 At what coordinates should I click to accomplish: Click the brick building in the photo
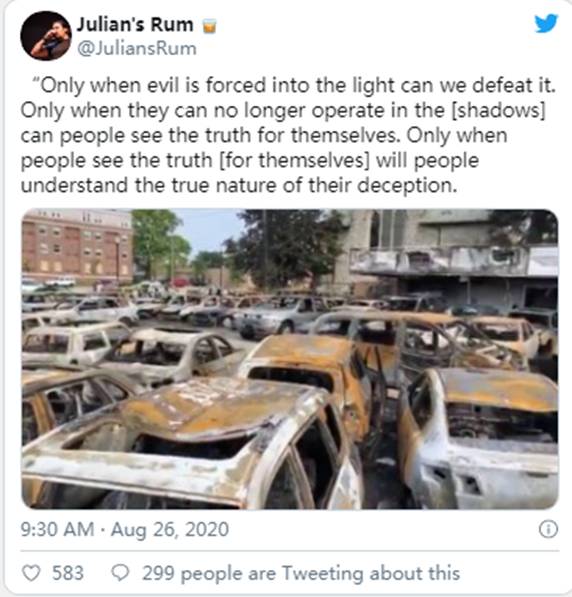point(77,246)
